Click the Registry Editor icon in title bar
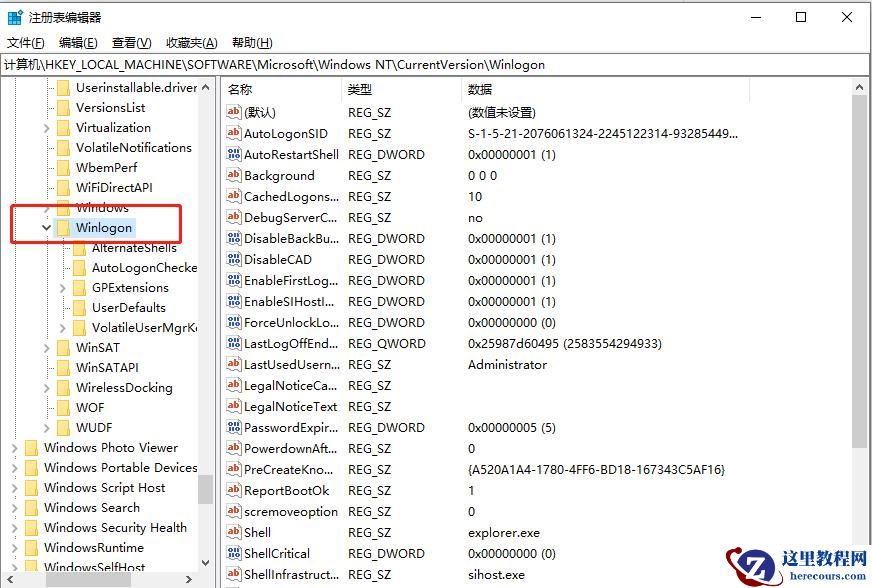Screen dimensions: 872x588 point(14,15)
